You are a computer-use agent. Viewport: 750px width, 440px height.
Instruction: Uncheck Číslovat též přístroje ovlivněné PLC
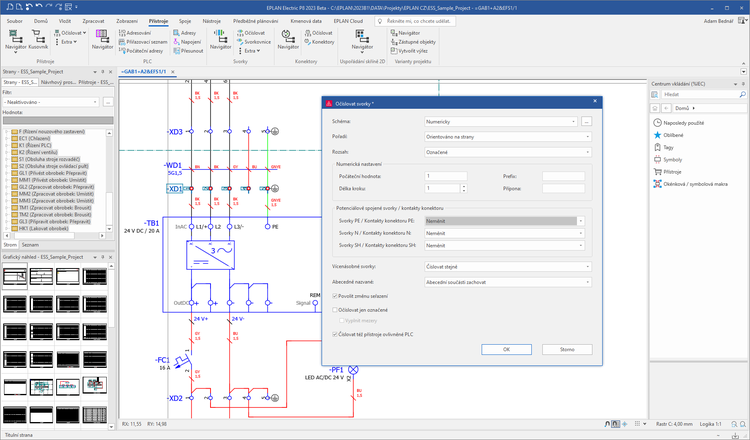tap(334, 334)
